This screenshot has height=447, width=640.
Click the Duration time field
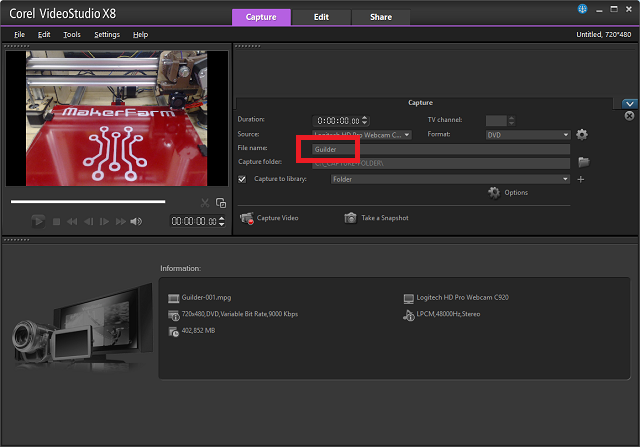tap(338, 121)
